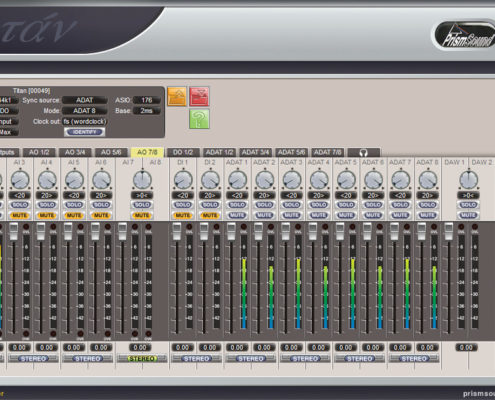The height and width of the screenshot is (400, 495).
Task: Reset the ADAT 8 meter top overload LED
Action: coord(434,227)
